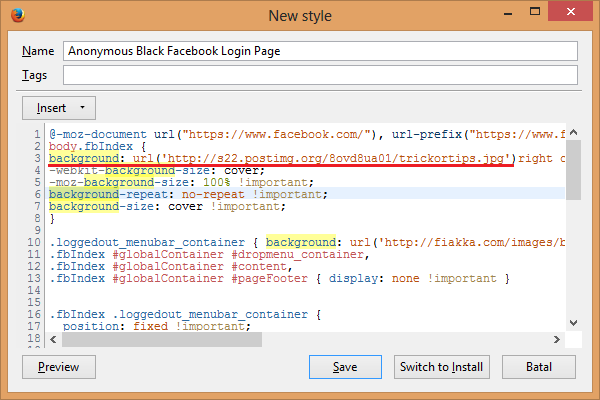The width and height of the screenshot is (600, 400).
Task: Click '.loggedout_menubar_container {' on line 10
Action: point(154,242)
